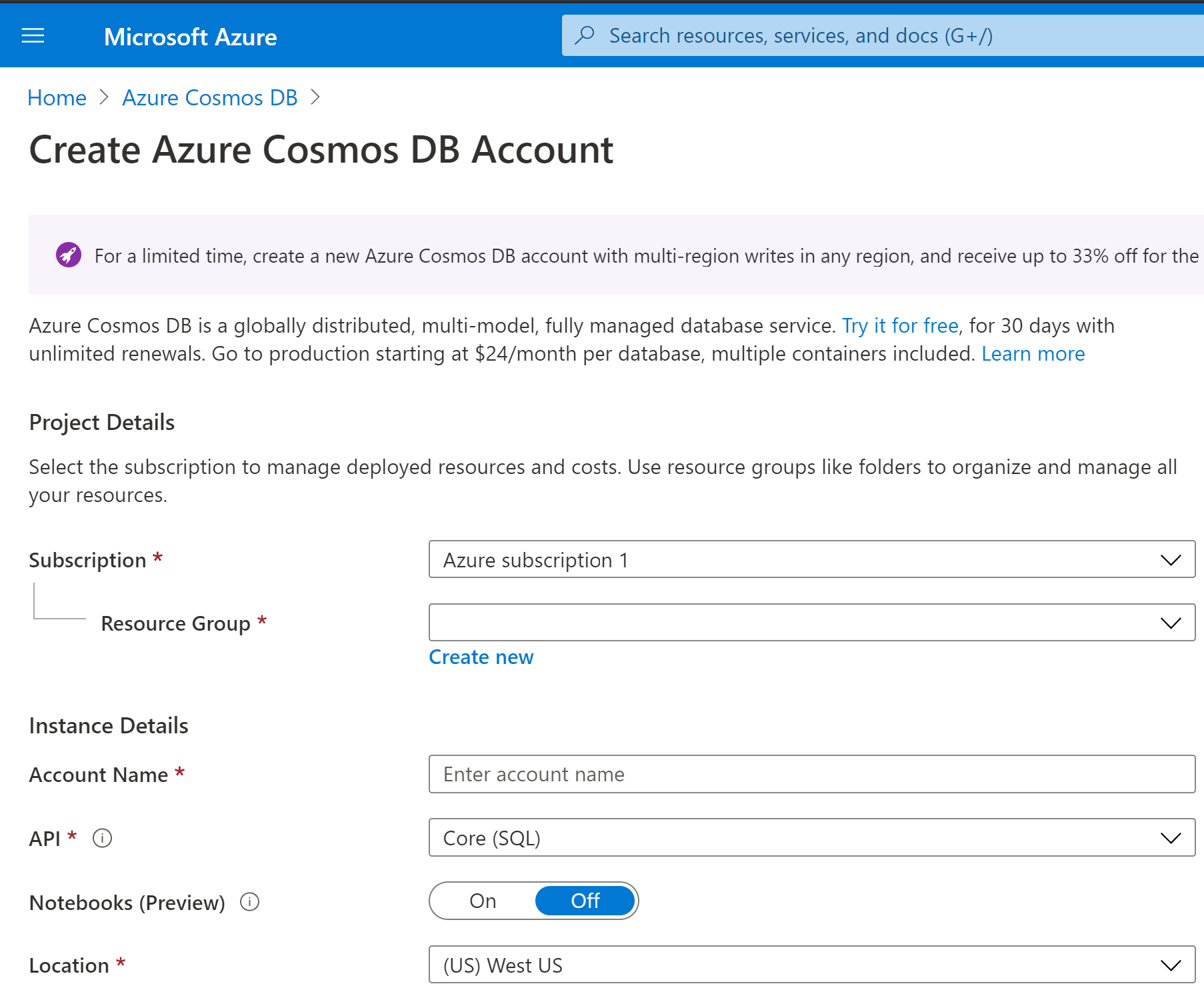Screen dimensions: 1204x1004
Task: Click the Account Name input field
Action: click(x=812, y=774)
